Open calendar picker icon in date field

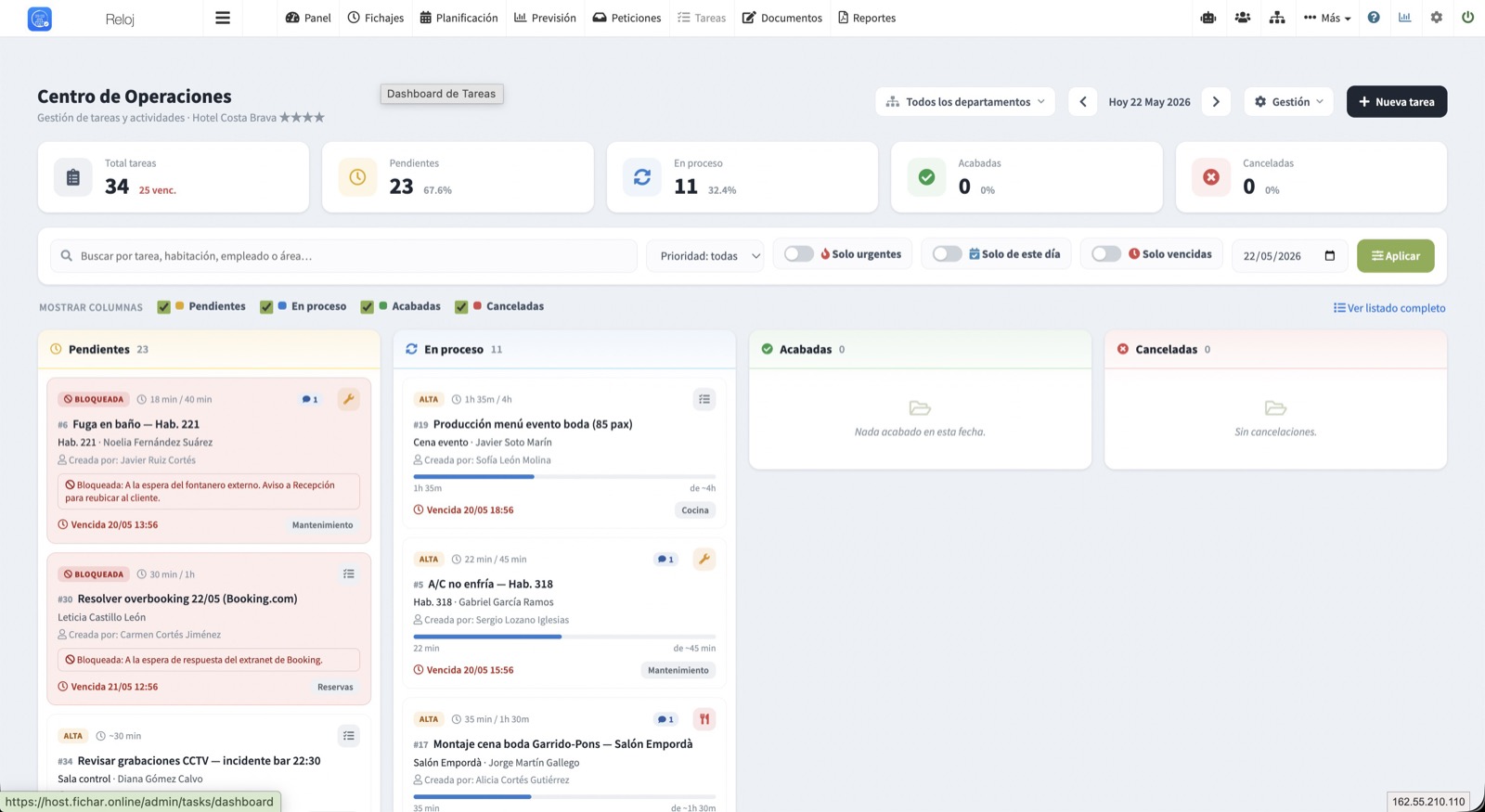point(1329,256)
